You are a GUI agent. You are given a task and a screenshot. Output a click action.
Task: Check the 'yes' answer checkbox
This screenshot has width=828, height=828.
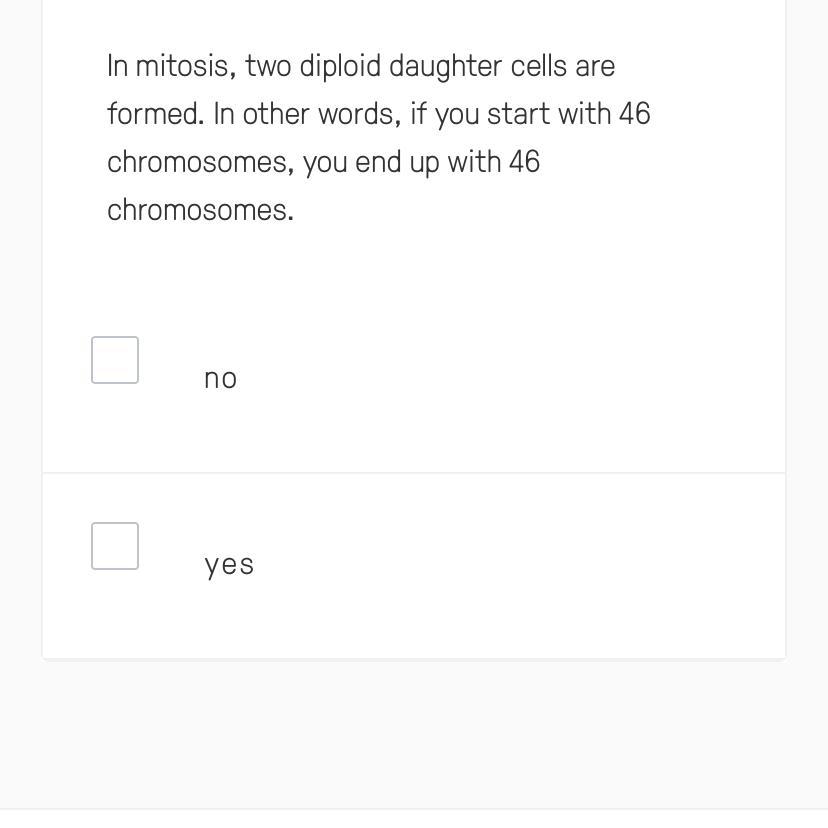[x=115, y=546]
